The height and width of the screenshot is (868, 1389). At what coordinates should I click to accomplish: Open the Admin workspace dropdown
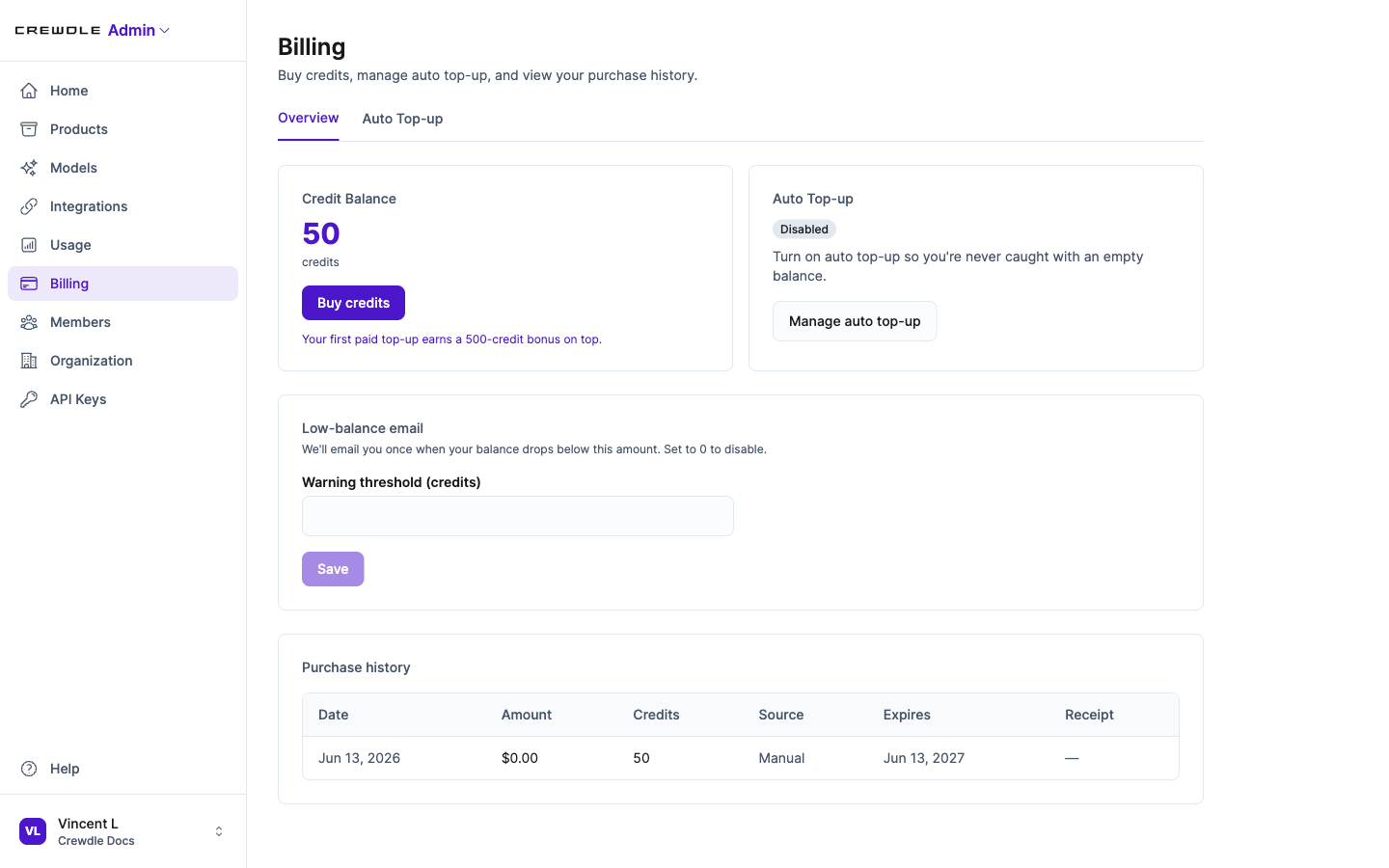tap(139, 31)
